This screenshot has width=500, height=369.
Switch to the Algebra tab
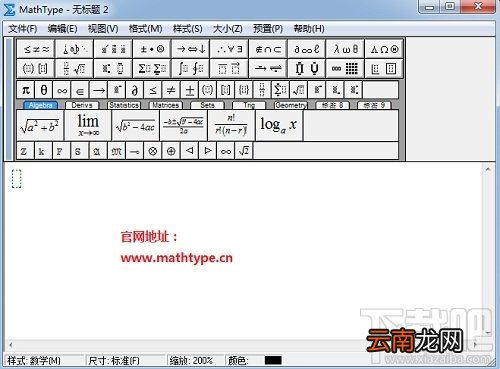pyautogui.click(x=40, y=105)
